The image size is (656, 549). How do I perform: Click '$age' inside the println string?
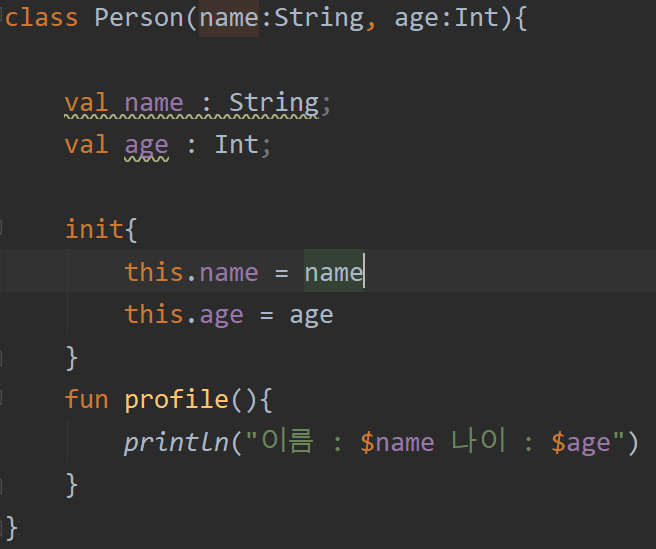[581, 444]
